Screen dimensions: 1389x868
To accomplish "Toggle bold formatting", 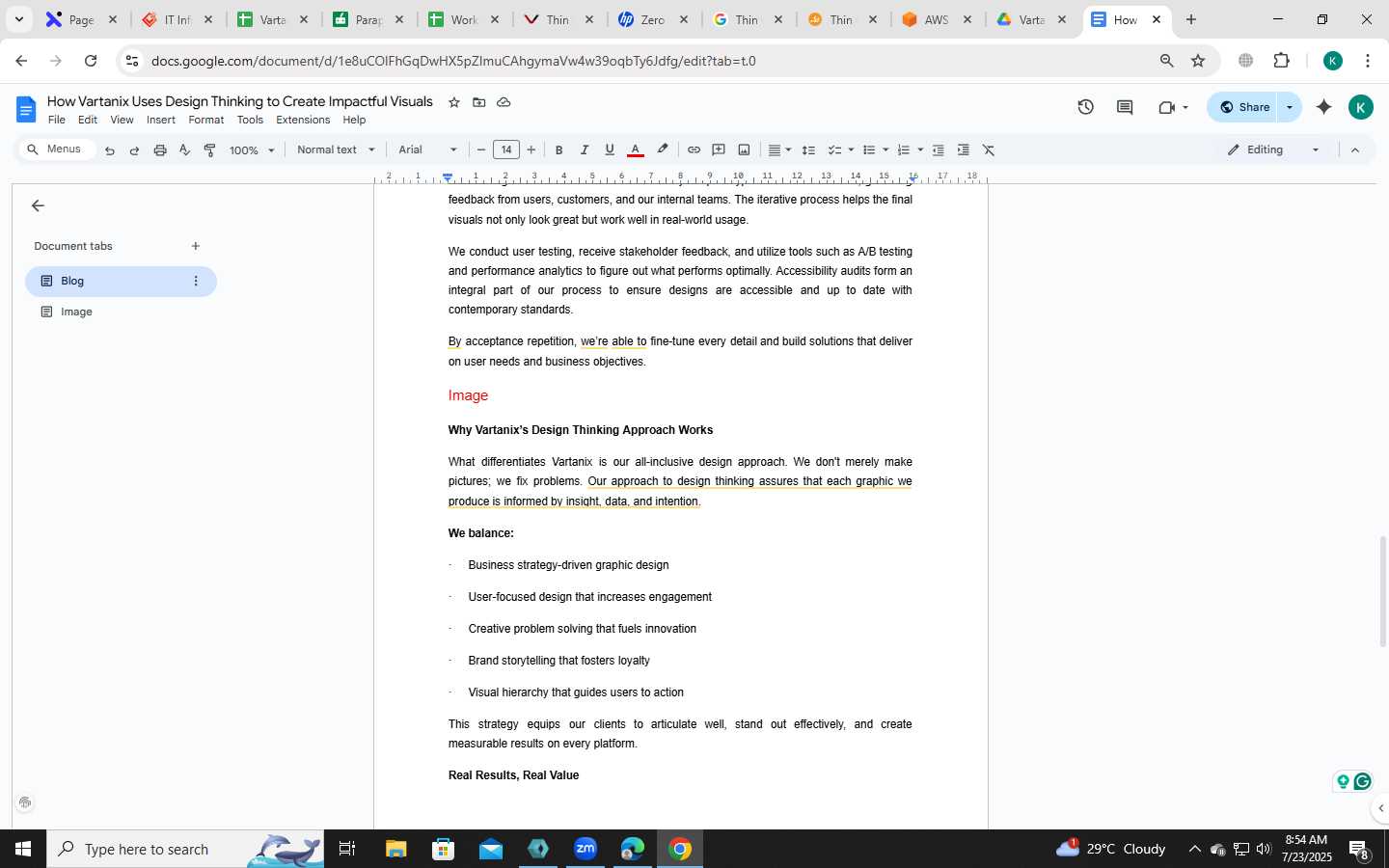I will click(x=558, y=150).
